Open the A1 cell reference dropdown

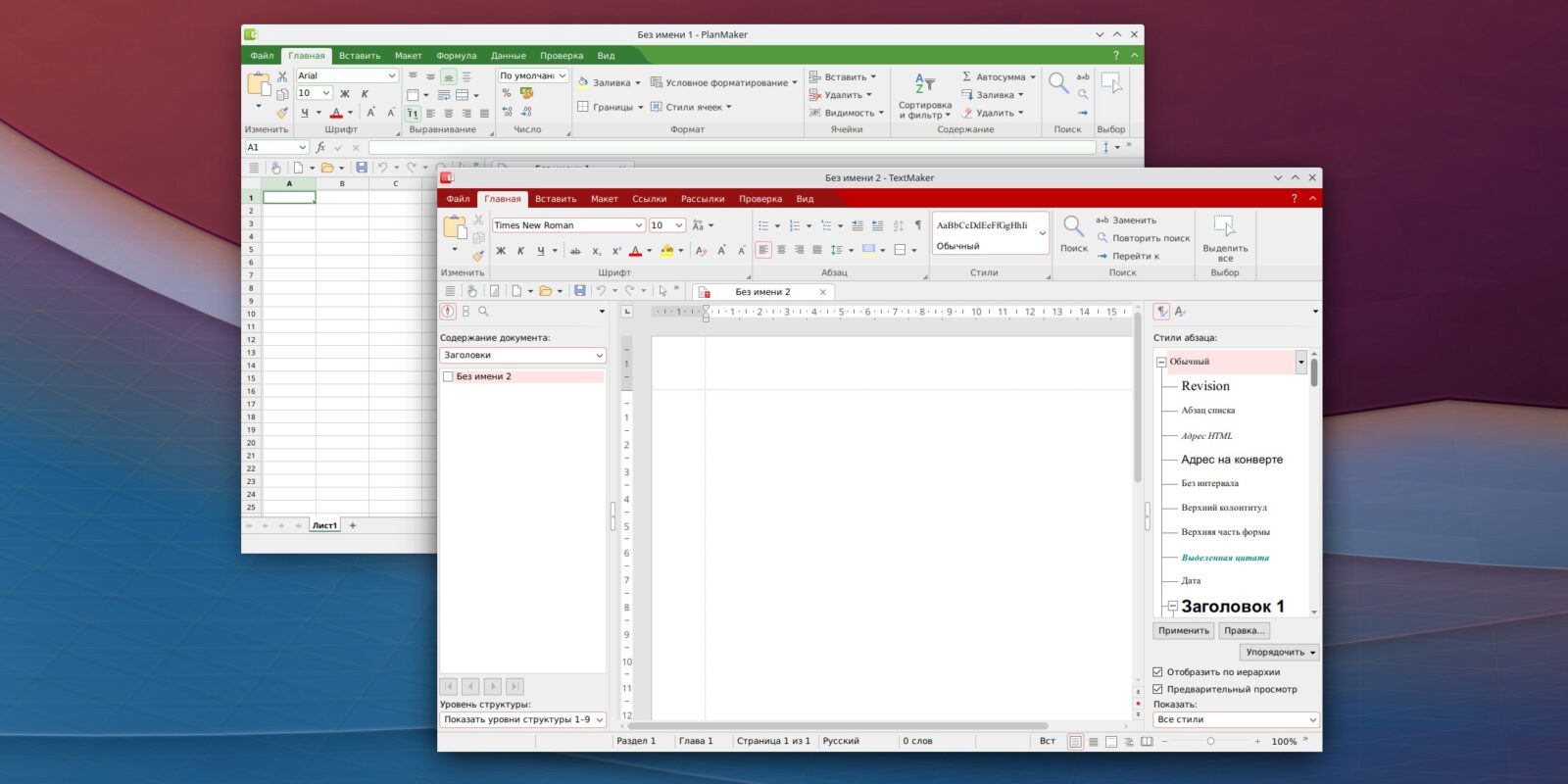[x=303, y=147]
